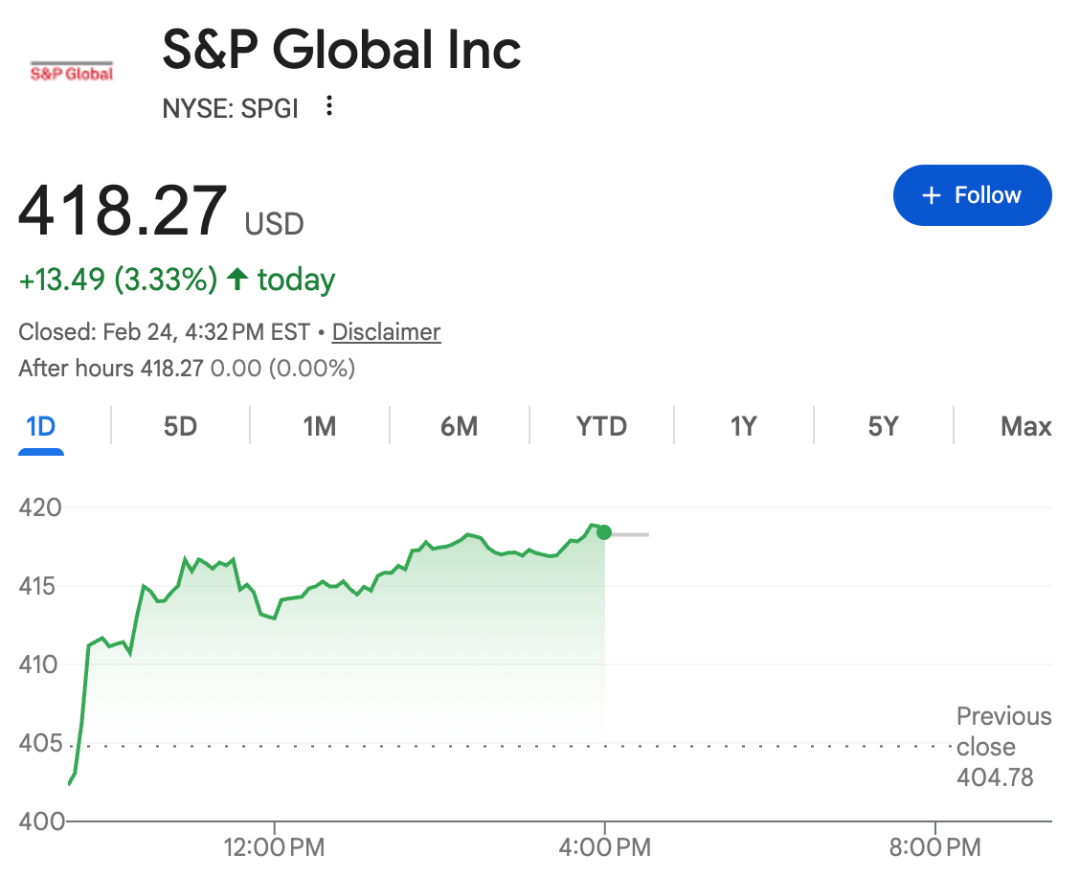
Task: Click the green up arrow icon
Action: (x=237, y=280)
